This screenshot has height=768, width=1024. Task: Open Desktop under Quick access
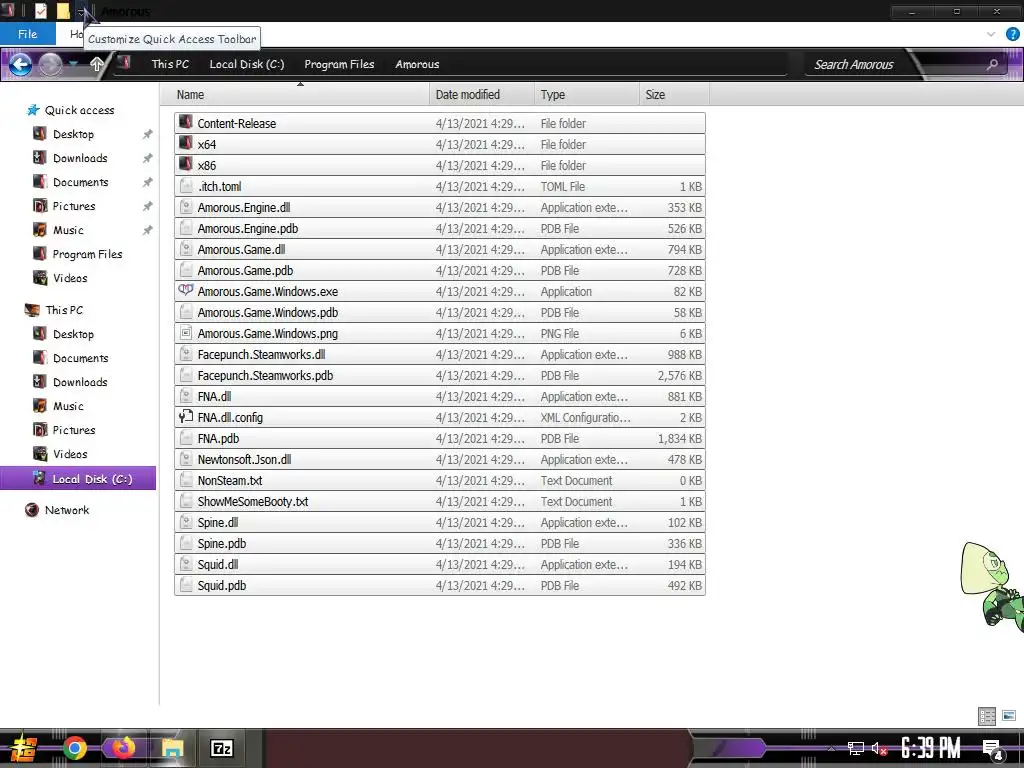[x=73, y=134]
